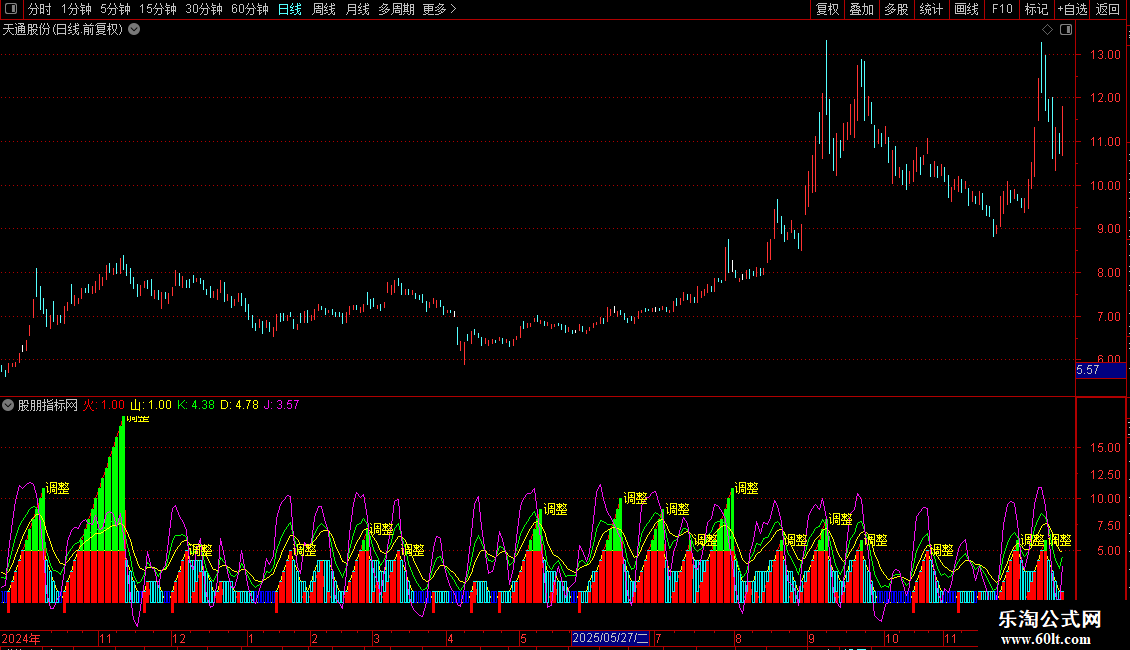Click the 10.00 price axis label
The image size is (1130, 650).
click(1105, 186)
